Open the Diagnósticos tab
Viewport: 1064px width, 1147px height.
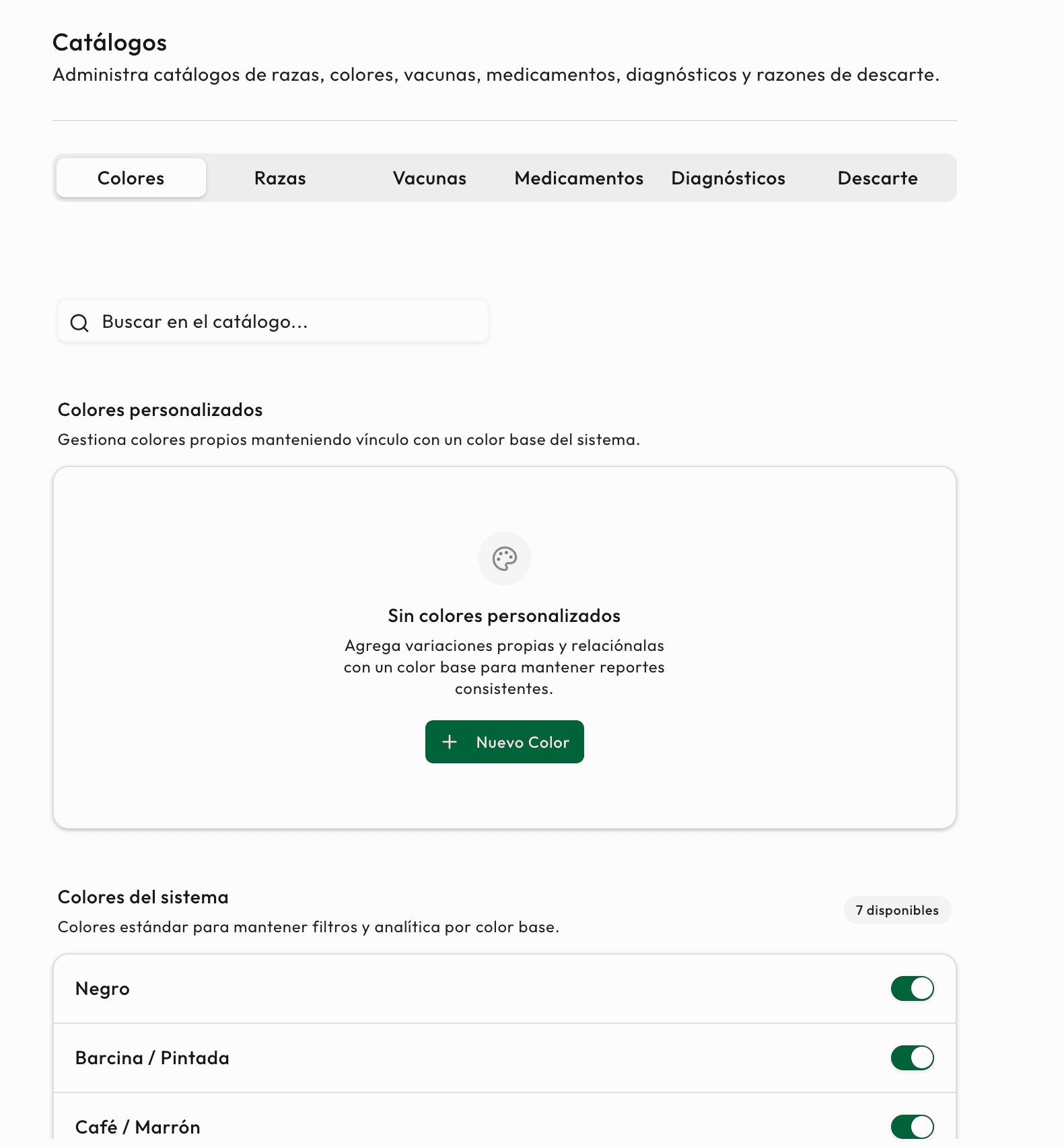pos(728,178)
